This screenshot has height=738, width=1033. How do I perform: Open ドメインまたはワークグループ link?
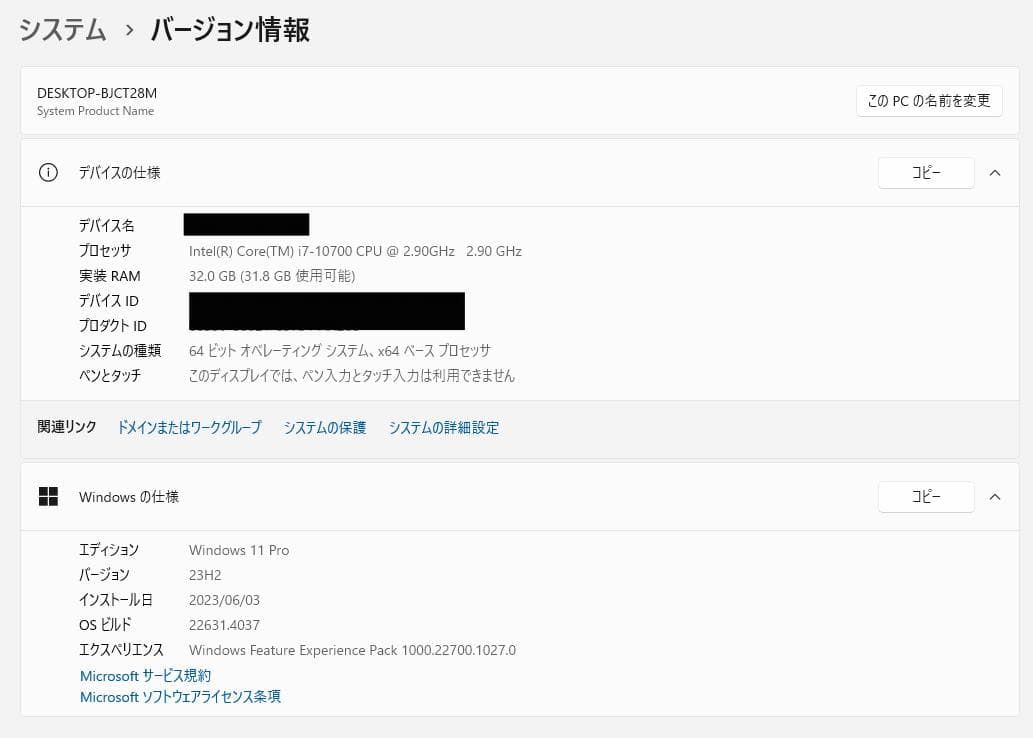pos(189,428)
